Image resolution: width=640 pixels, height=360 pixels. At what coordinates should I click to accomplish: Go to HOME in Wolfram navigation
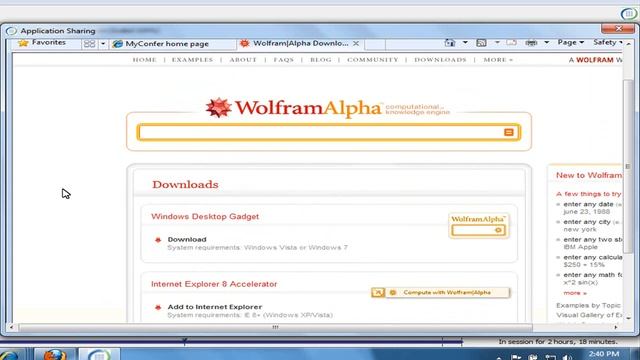click(144, 60)
